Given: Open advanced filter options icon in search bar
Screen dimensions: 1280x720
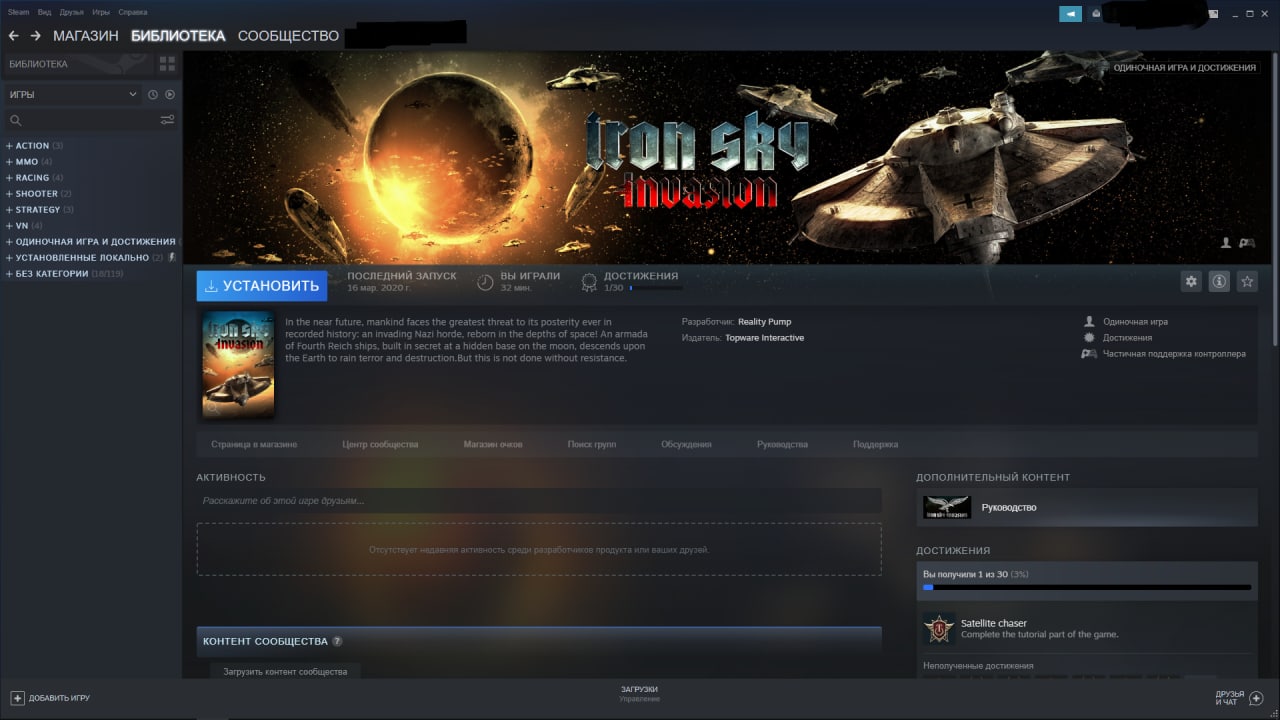Looking at the screenshot, I should point(167,120).
